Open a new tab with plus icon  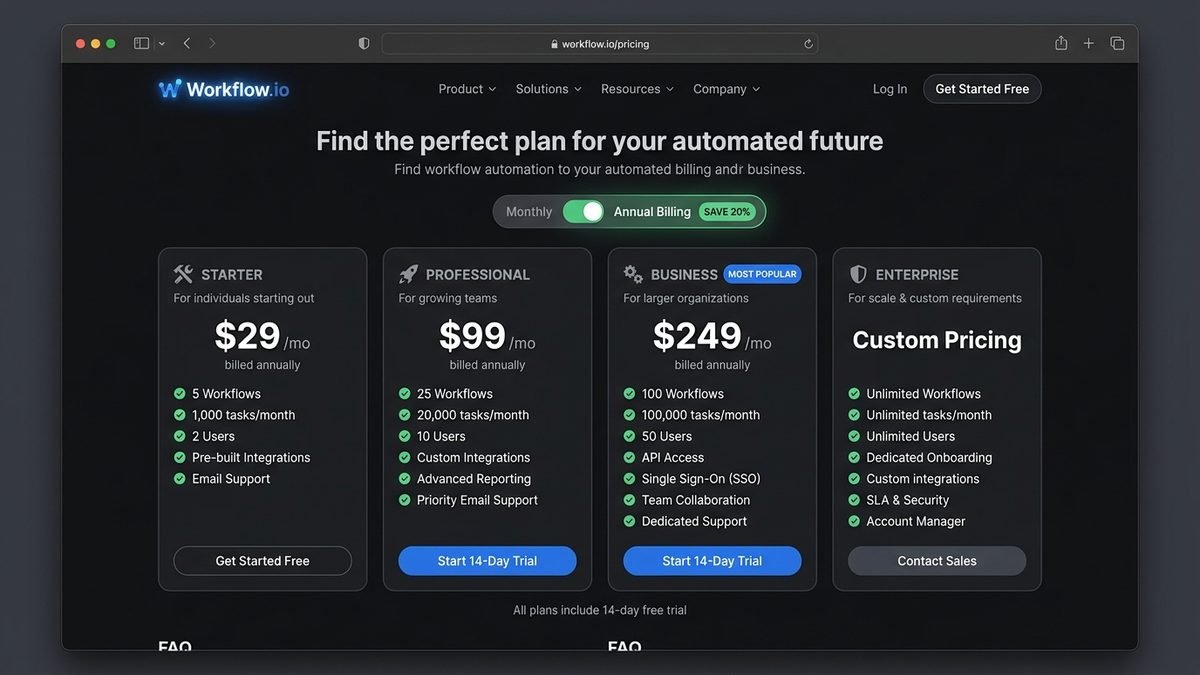point(1089,43)
